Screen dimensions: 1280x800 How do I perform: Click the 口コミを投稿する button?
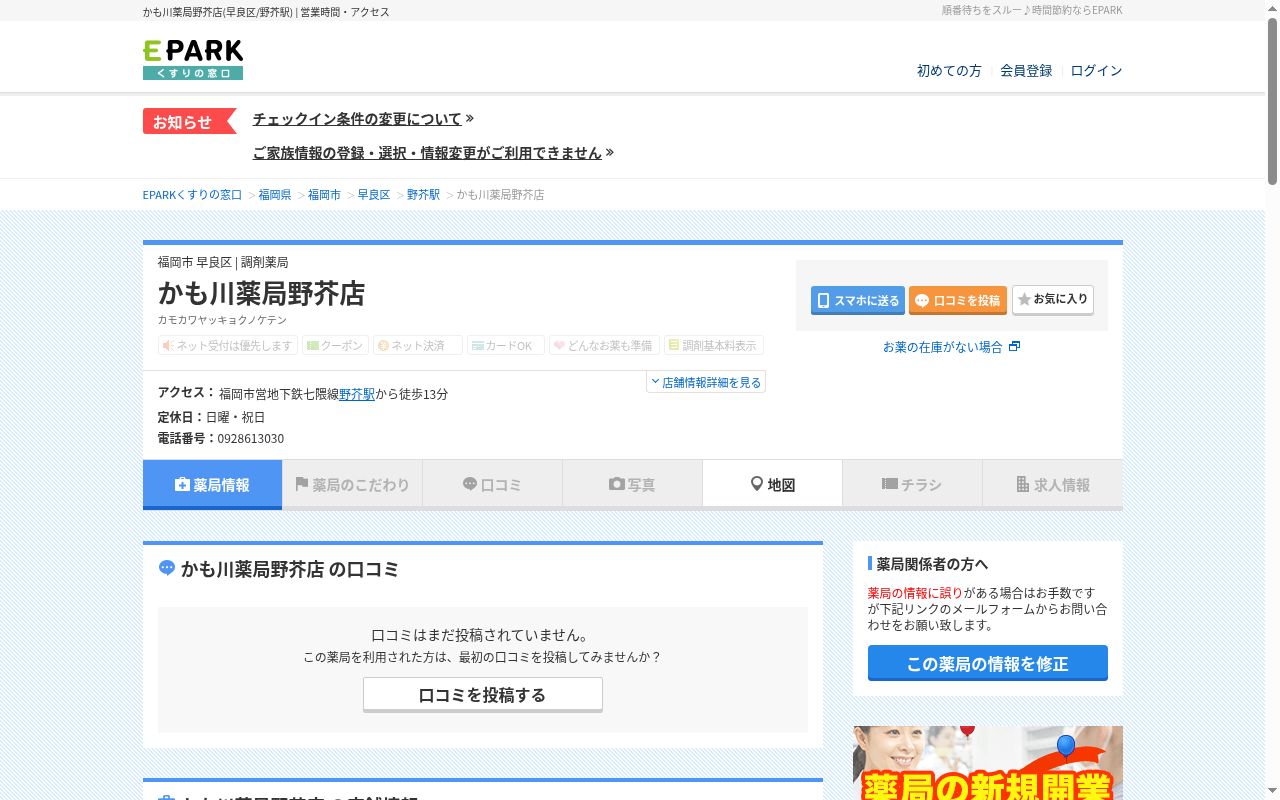483,694
